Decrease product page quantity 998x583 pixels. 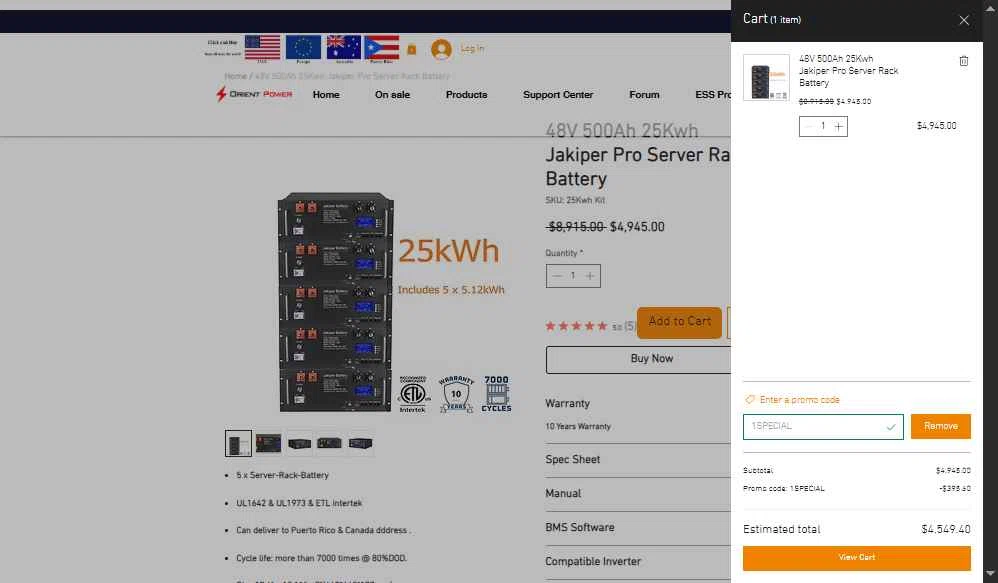coord(557,276)
